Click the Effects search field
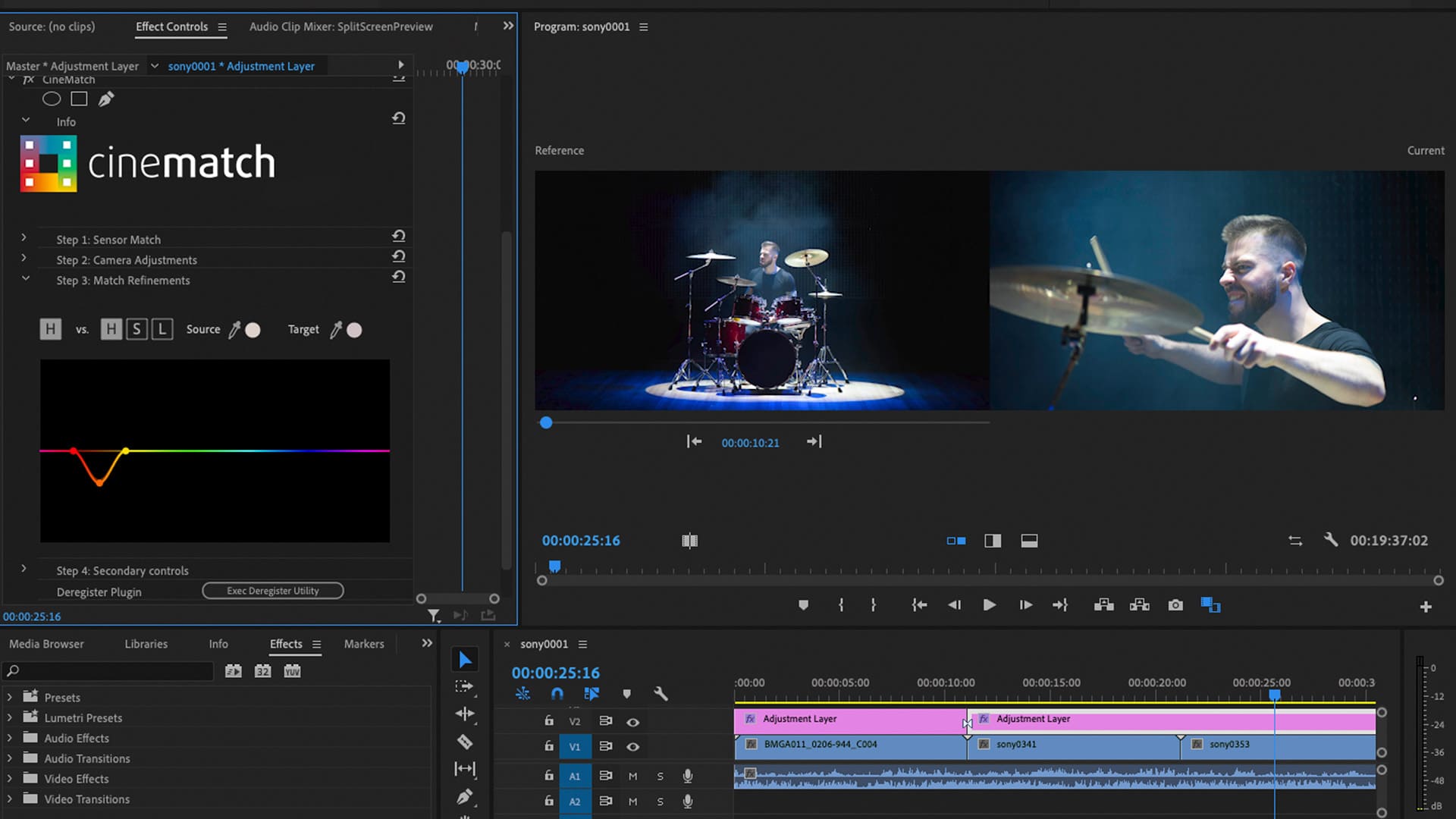Image resolution: width=1456 pixels, height=819 pixels. pos(108,671)
